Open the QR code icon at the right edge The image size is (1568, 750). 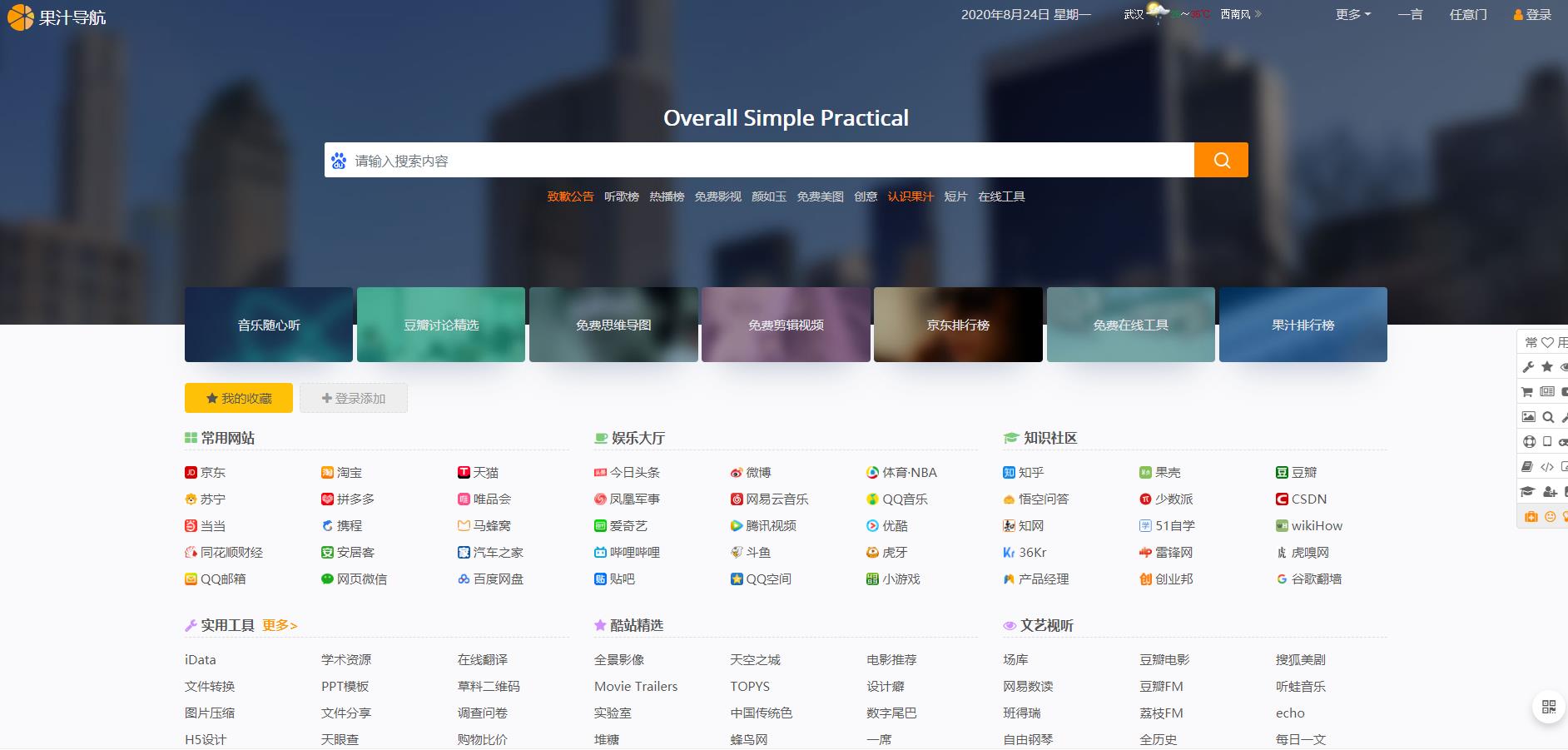click(1549, 707)
